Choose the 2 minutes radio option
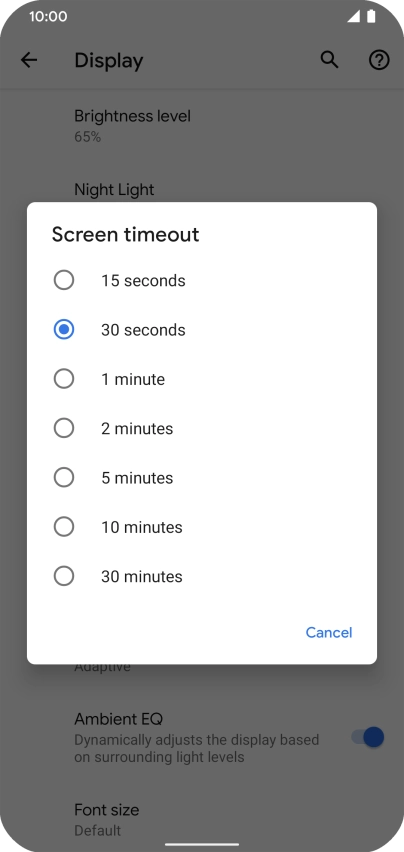This screenshot has width=404, height=852. [64, 428]
